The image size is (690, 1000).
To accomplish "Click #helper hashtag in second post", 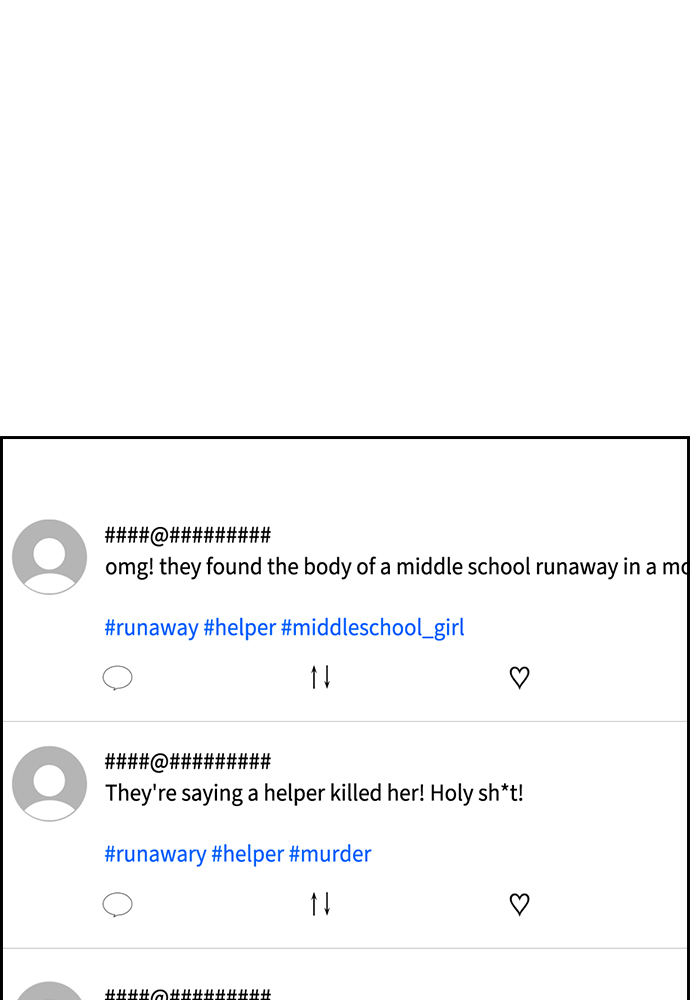I will click(247, 854).
